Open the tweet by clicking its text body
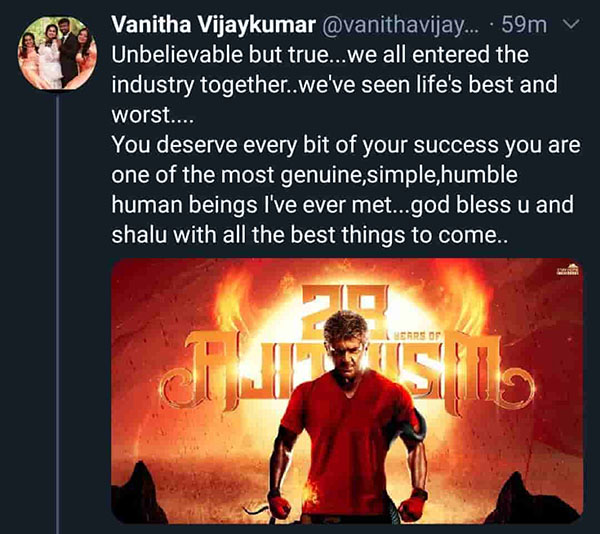The height and width of the screenshot is (534, 600). click(346, 145)
